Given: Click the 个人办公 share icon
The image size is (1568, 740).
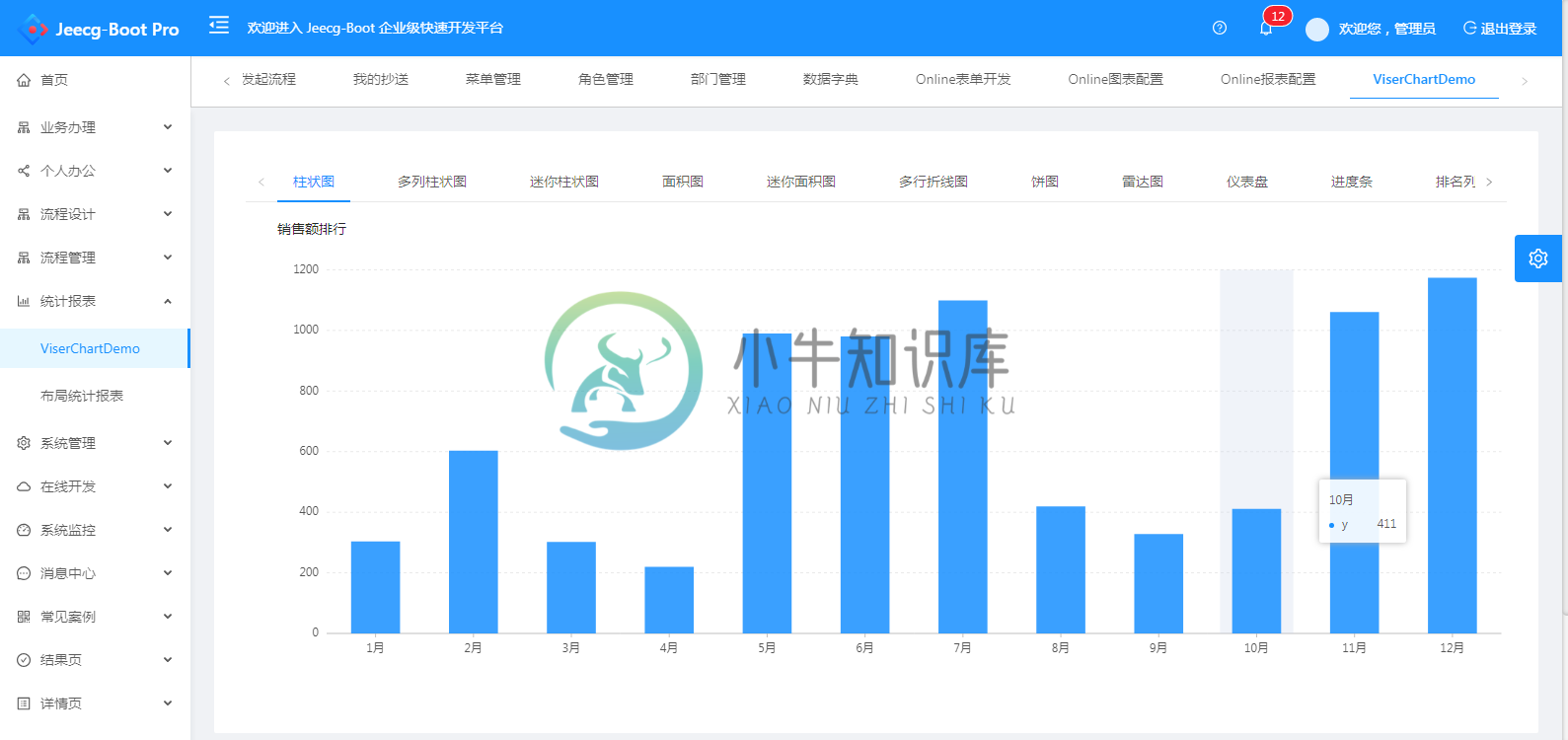Looking at the screenshot, I should tap(24, 171).
